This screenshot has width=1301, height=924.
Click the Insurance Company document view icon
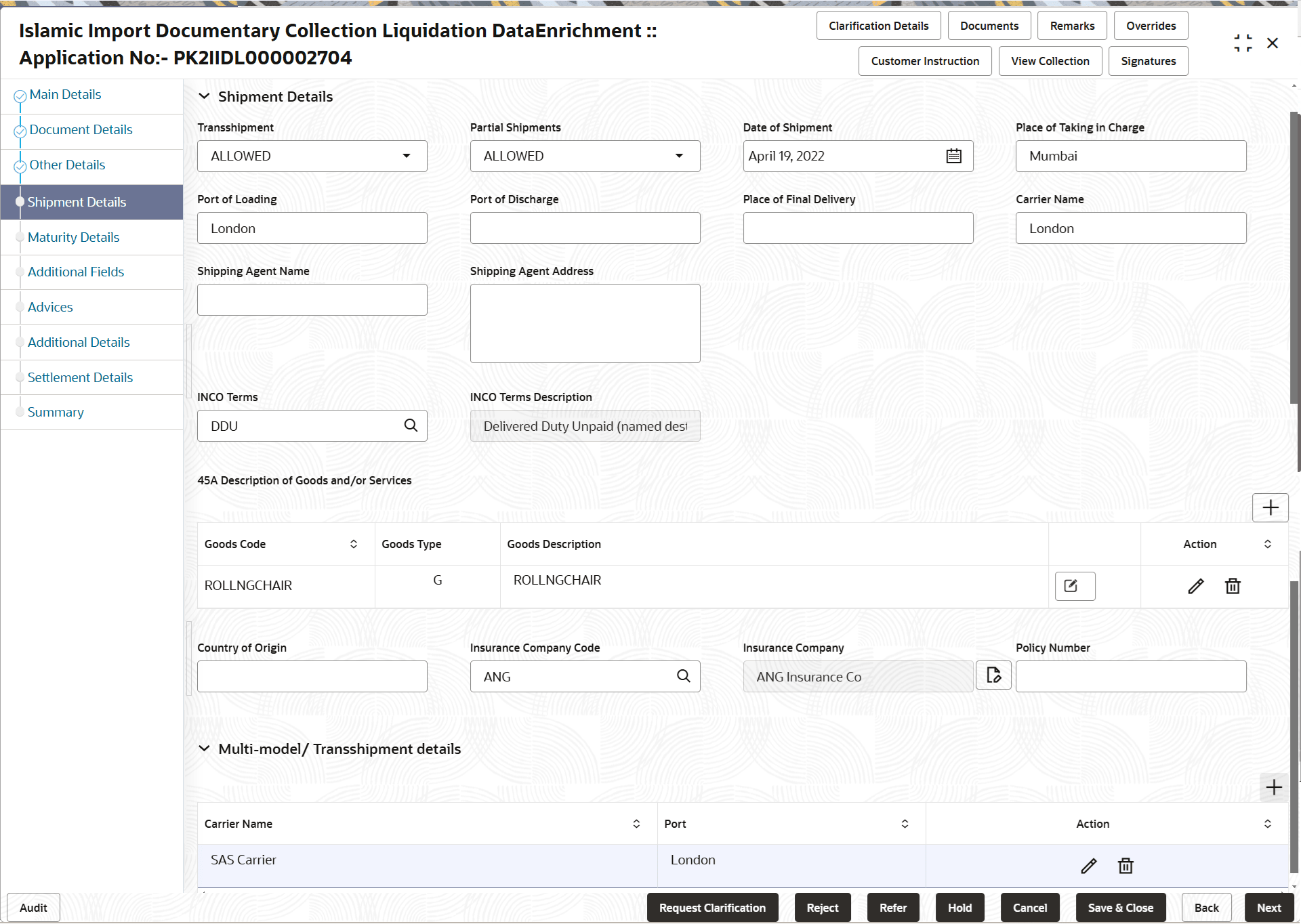(993, 675)
